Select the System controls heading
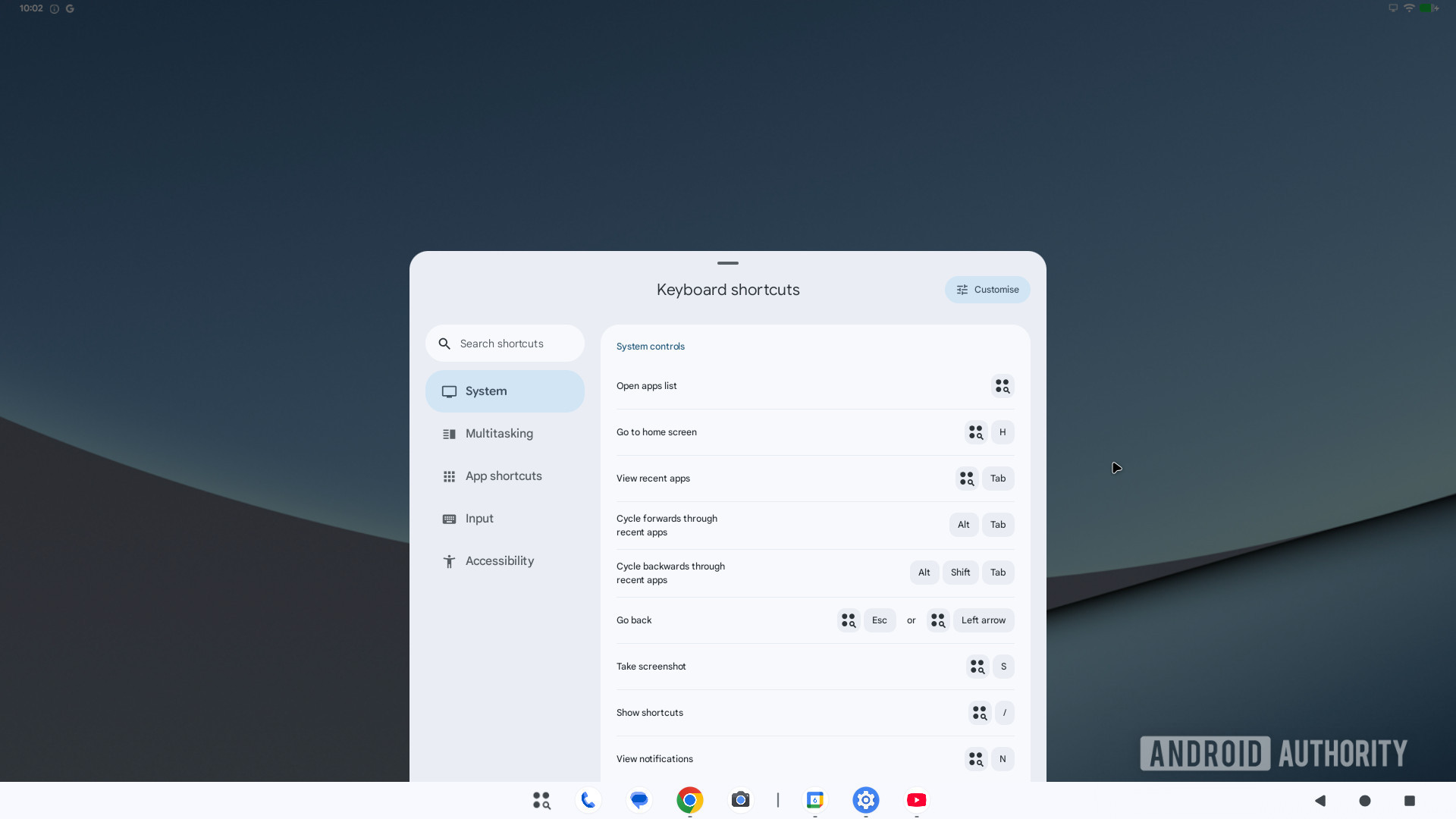 pos(650,346)
